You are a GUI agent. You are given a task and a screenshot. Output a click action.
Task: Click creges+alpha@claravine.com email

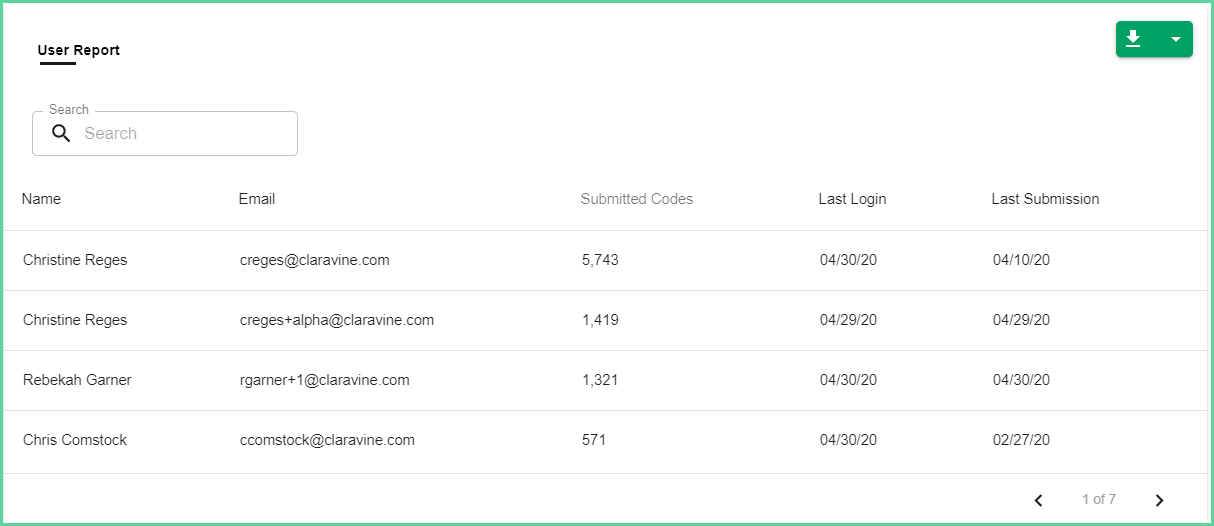click(337, 320)
